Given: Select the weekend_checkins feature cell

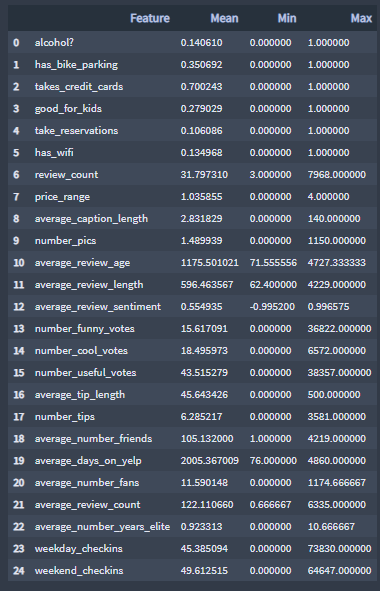Looking at the screenshot, I should 79,571.
